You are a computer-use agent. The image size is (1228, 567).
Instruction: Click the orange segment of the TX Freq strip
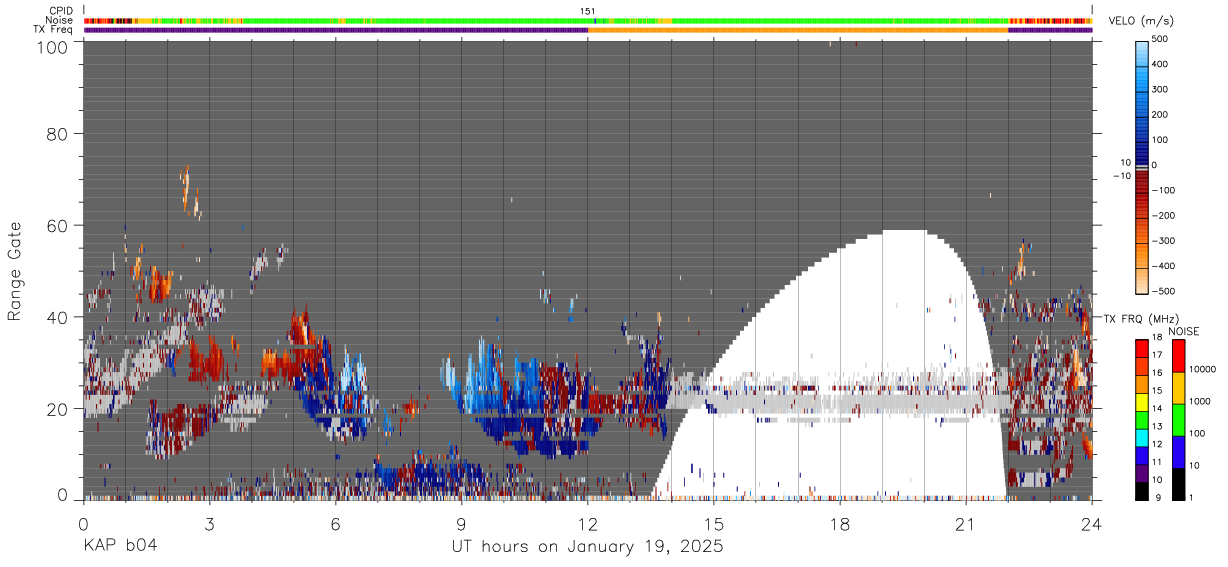(798, 30)
